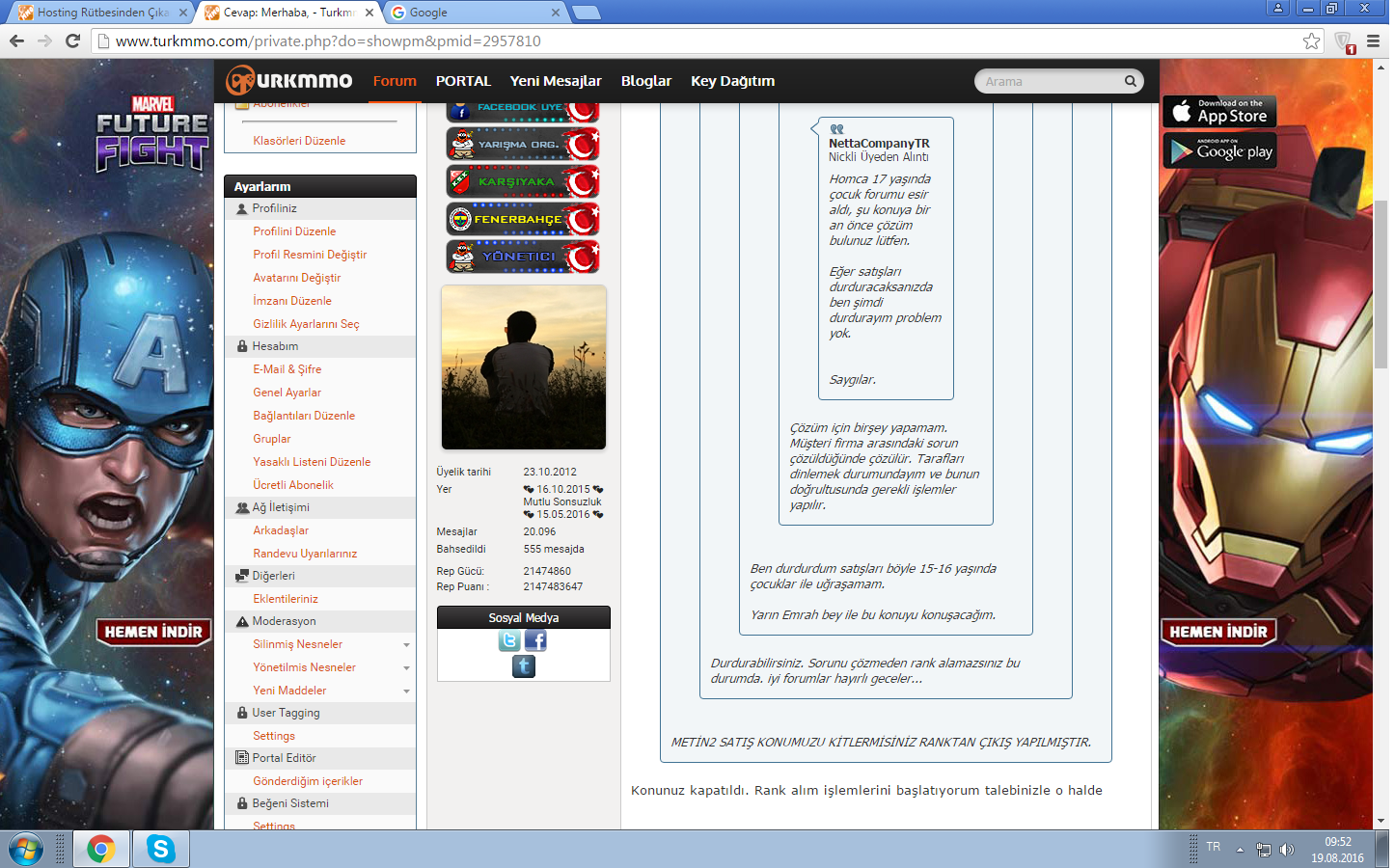
Task: Open the Ücretli Abonelik link
Action: tap(293, 485)
